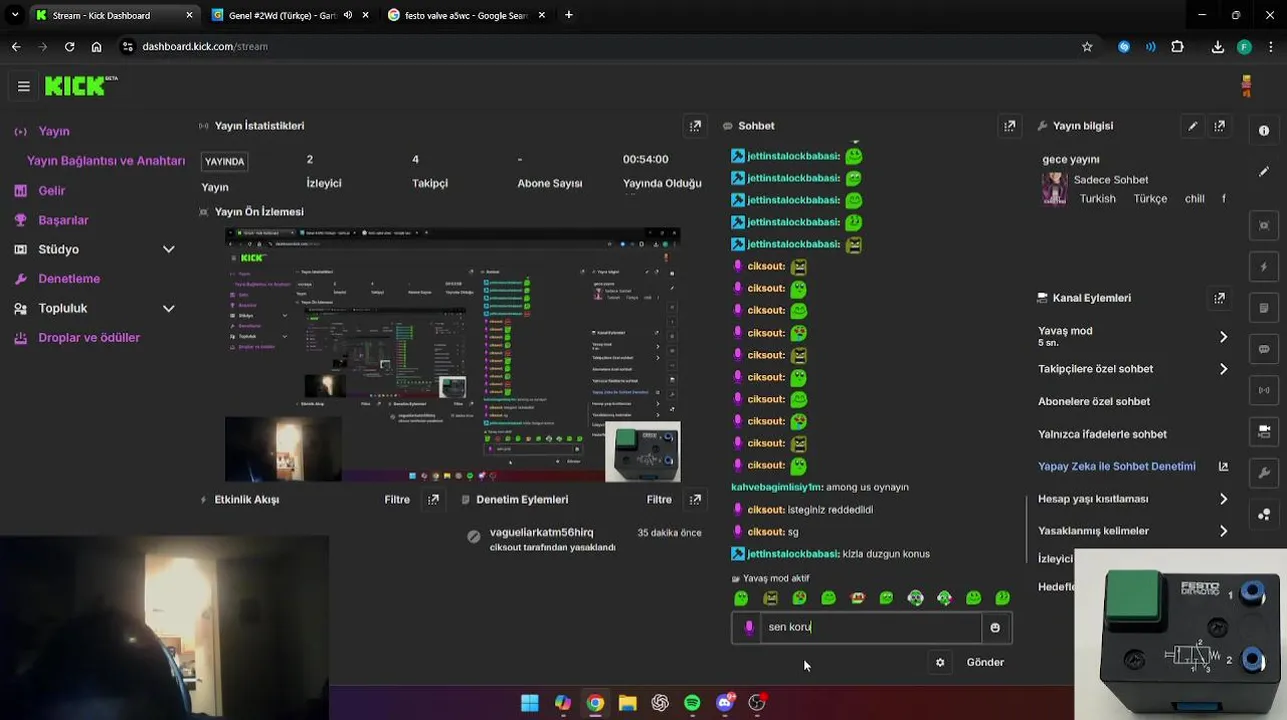This screenshot has width=1287, height=720.
Task: Open Denetleme in sidebar
Action: click(69, 279)
